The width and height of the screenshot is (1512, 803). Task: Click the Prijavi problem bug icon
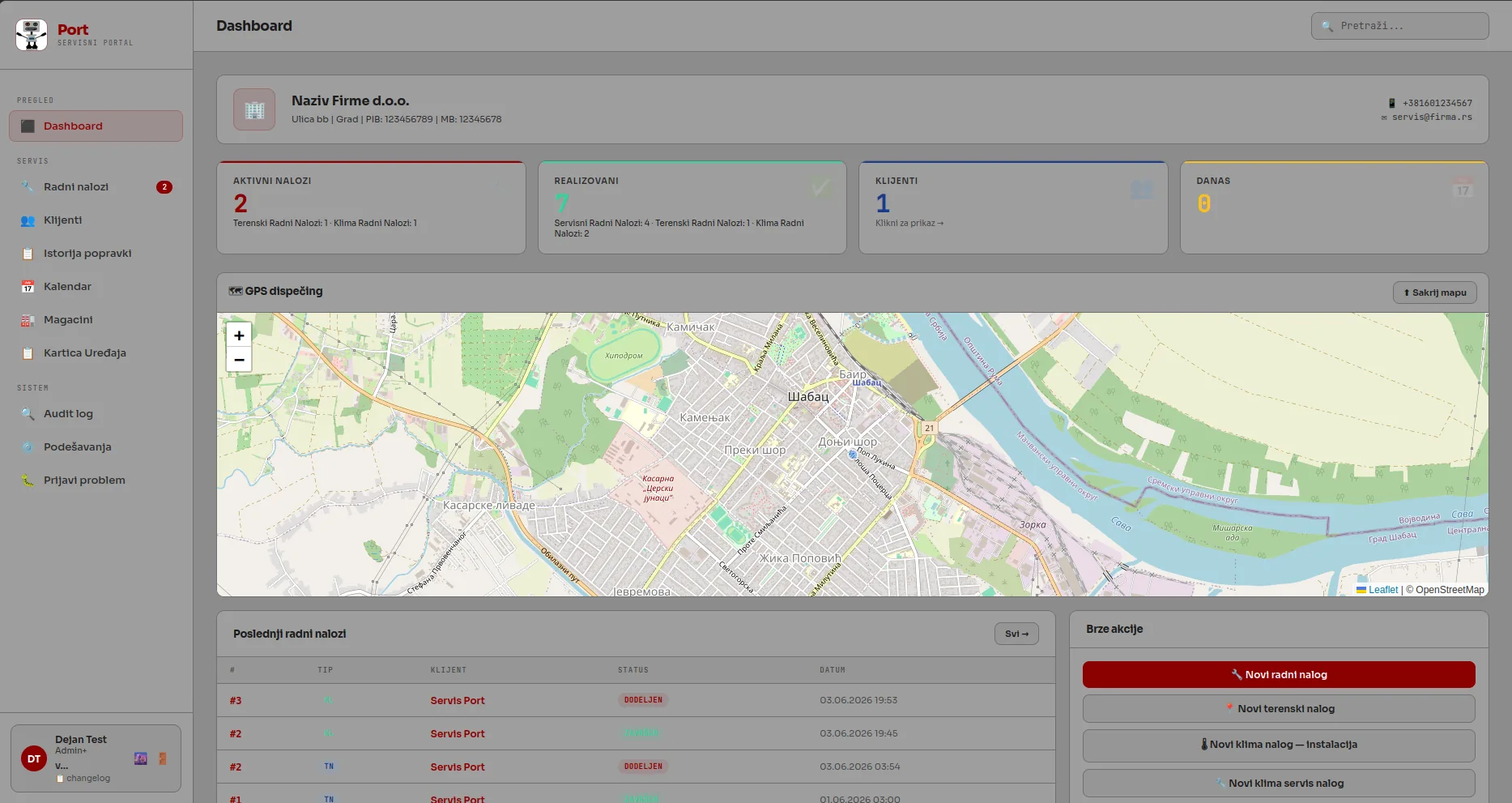28,481
